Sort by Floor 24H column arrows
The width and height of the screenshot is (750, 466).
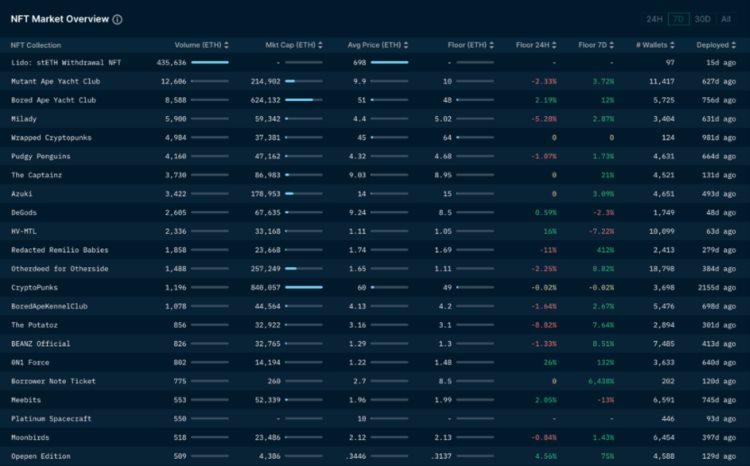pyautogui.click(x=554, y=45)
